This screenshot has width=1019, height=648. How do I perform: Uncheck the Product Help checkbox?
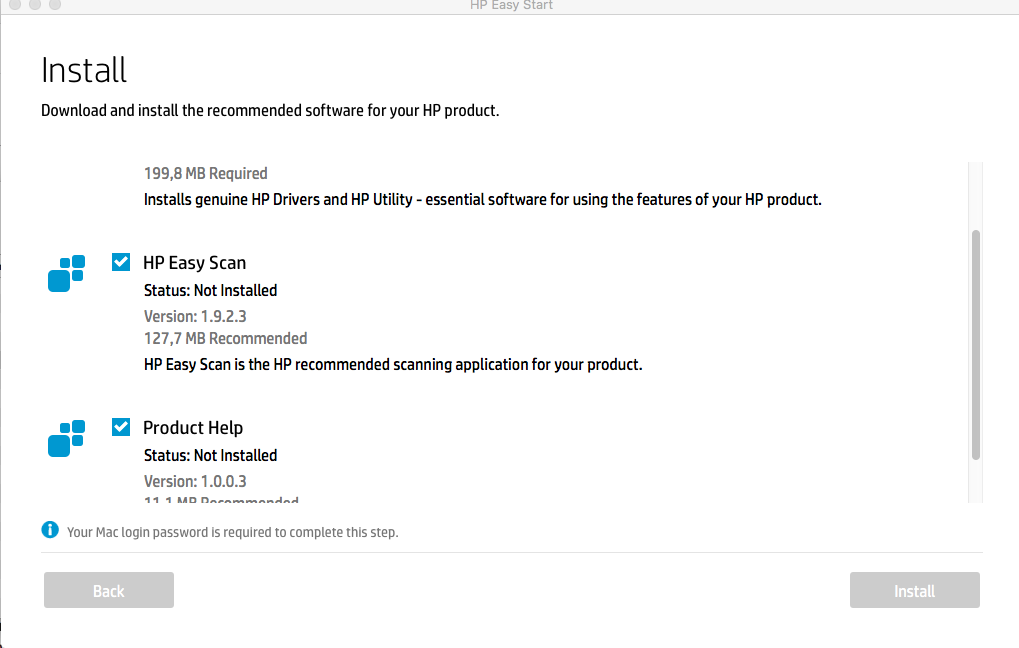pyautogui.click(x=121, y=427)
